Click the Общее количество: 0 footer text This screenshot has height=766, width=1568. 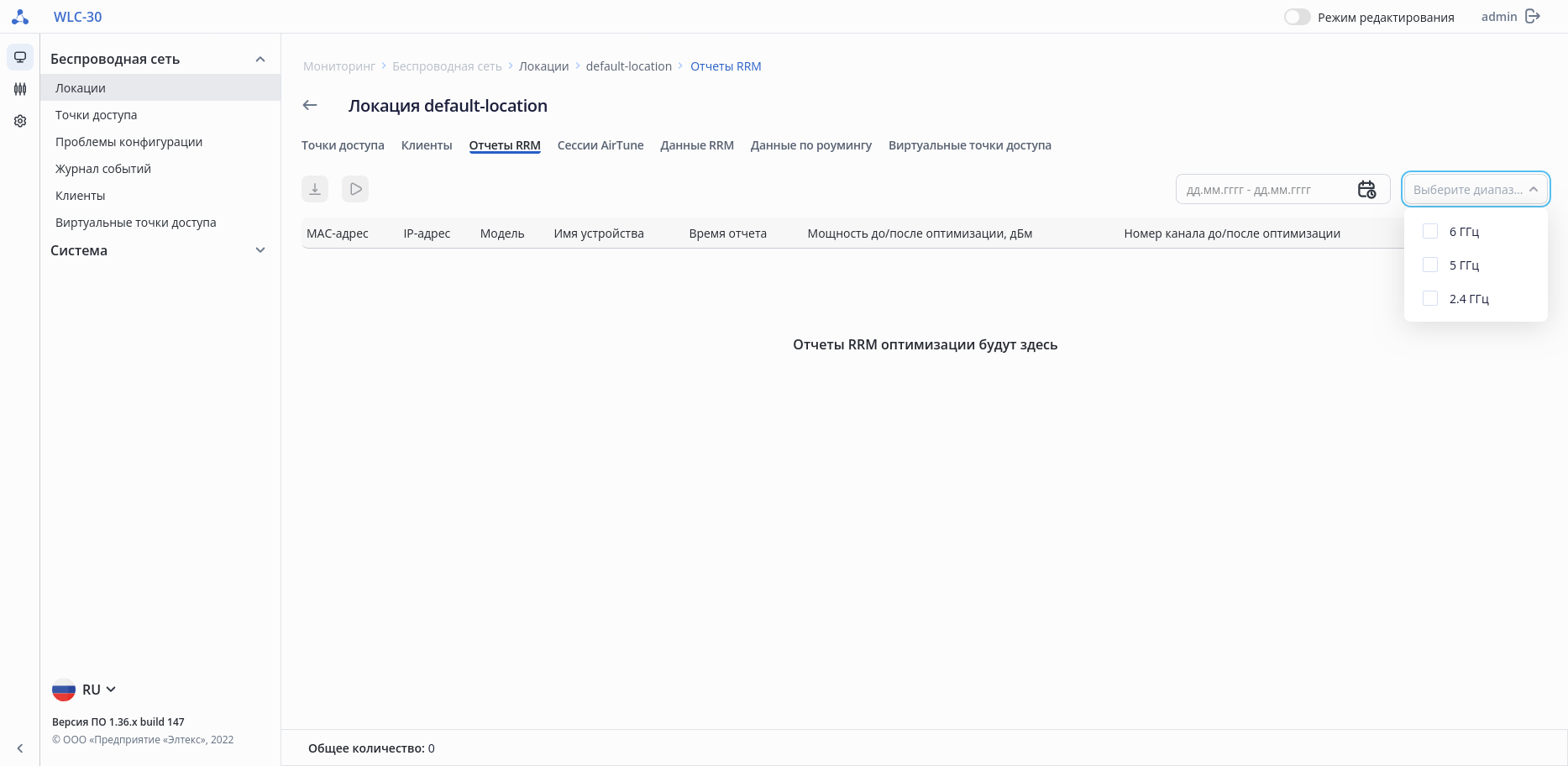[x=371, y=748]
